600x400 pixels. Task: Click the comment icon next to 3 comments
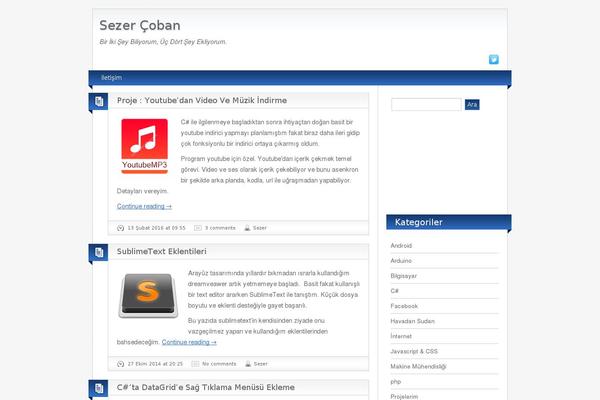(197, 228)
